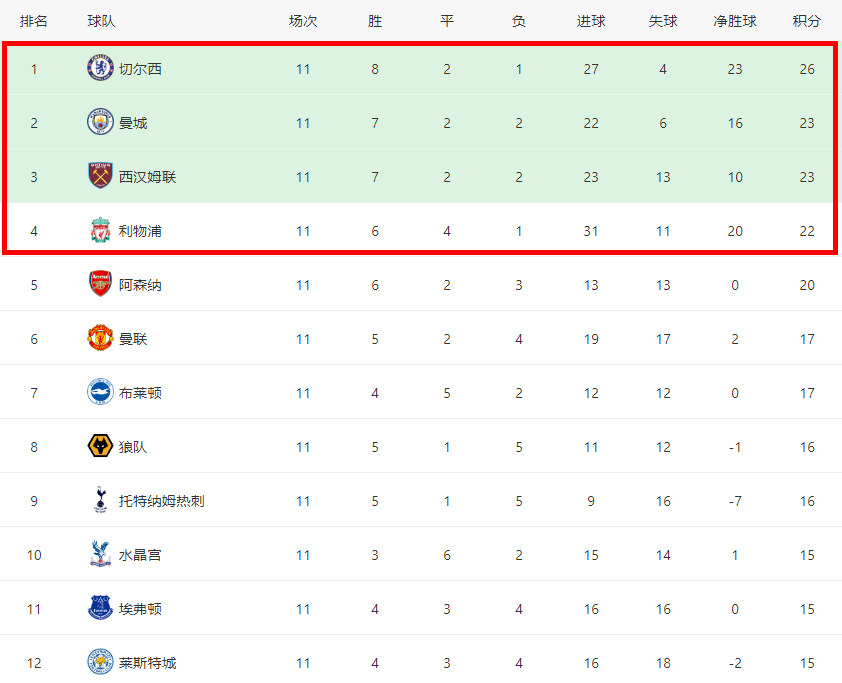842x683 pixels.
Task: Select the Liverpool club crest
Action: tap(100, 230)
